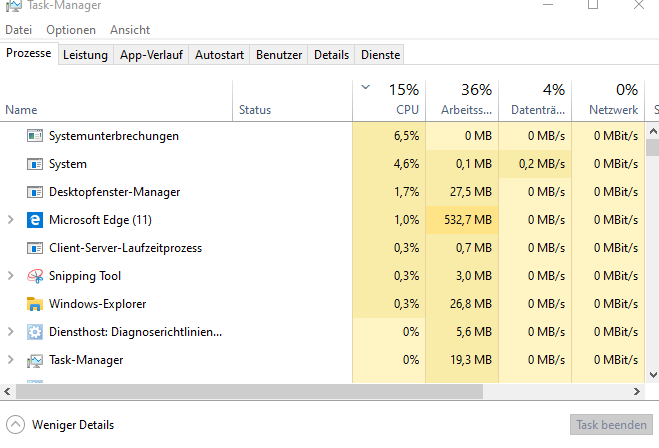
Task: Click the Task beenden button
Action: click(611, 425)
